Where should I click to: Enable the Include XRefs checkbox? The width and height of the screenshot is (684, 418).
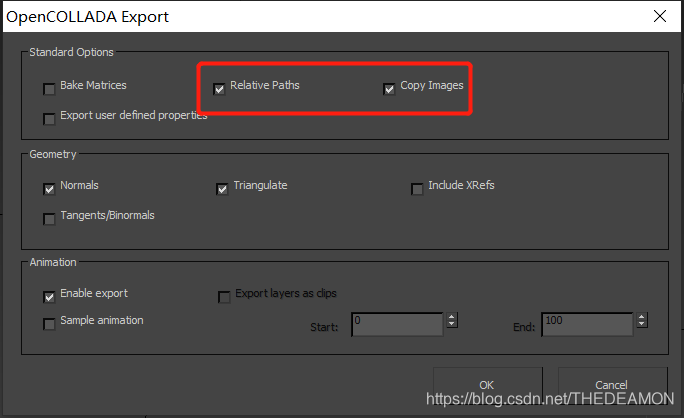tap(417, 189)
